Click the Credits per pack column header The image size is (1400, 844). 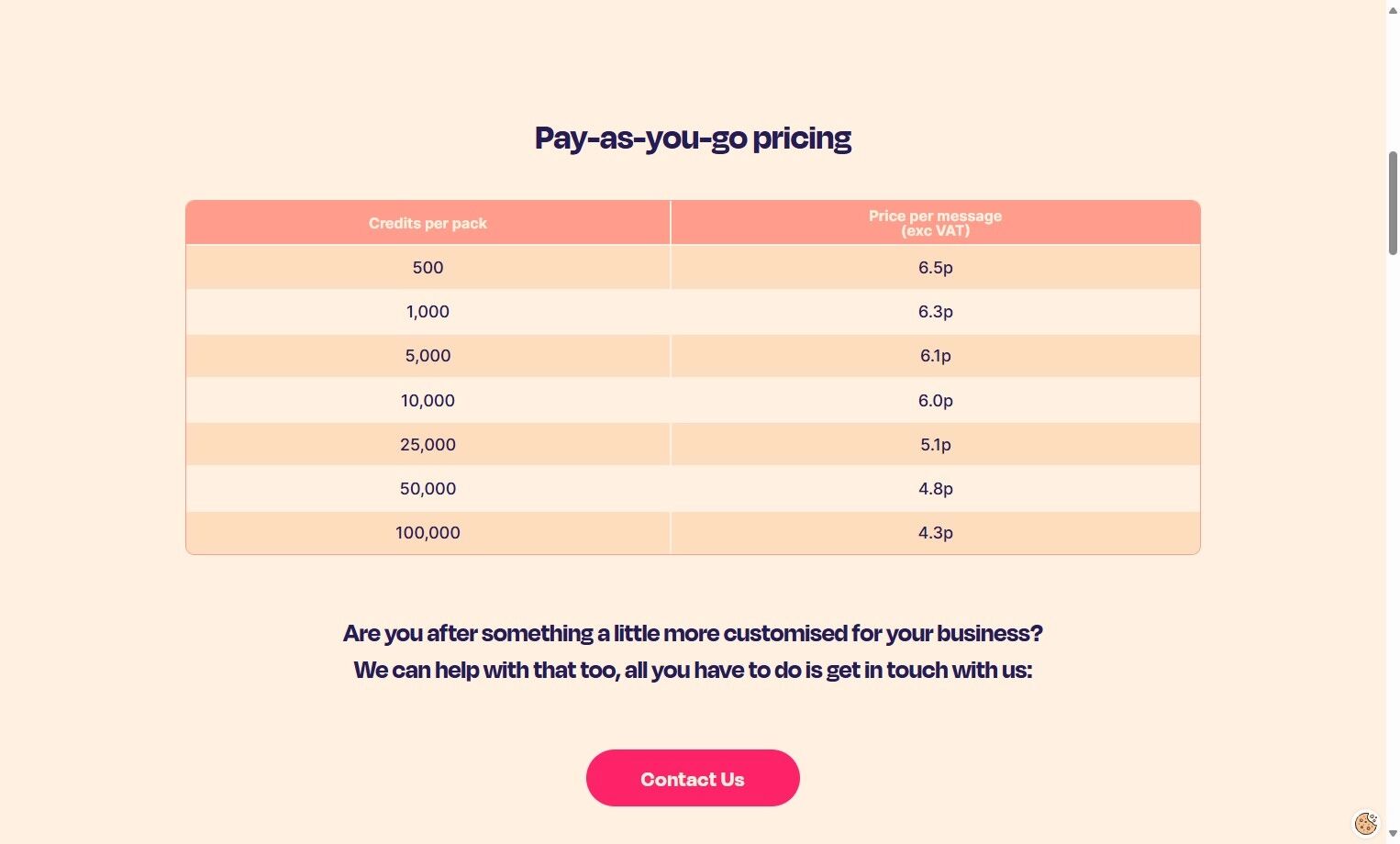point(428,223)
